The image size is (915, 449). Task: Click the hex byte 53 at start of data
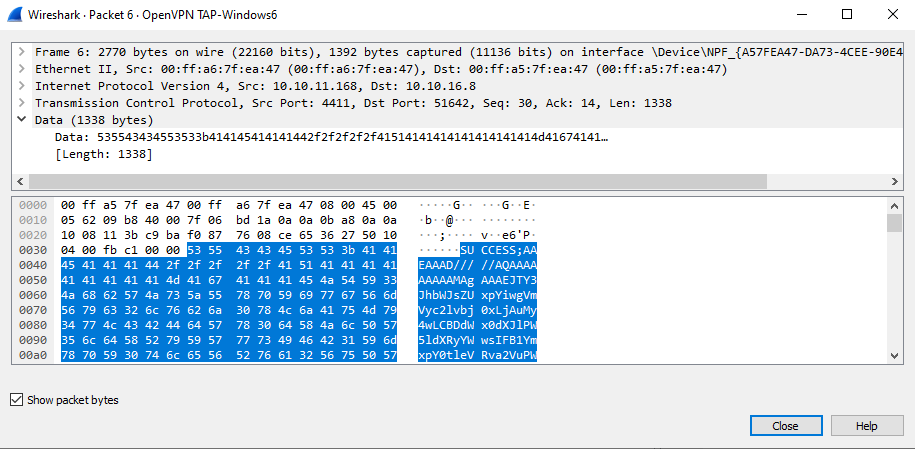pos(194,250)
